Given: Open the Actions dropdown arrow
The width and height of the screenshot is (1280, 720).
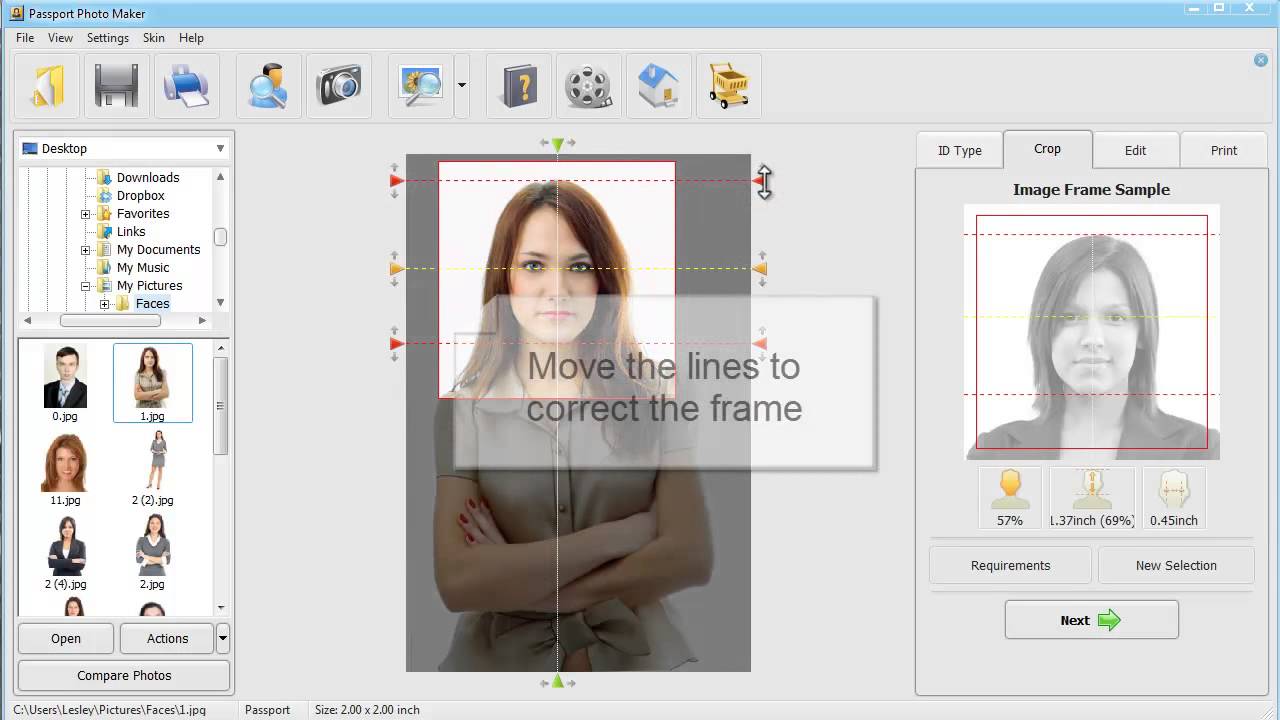Looking at the screenshot, I should tap(223, 638).
